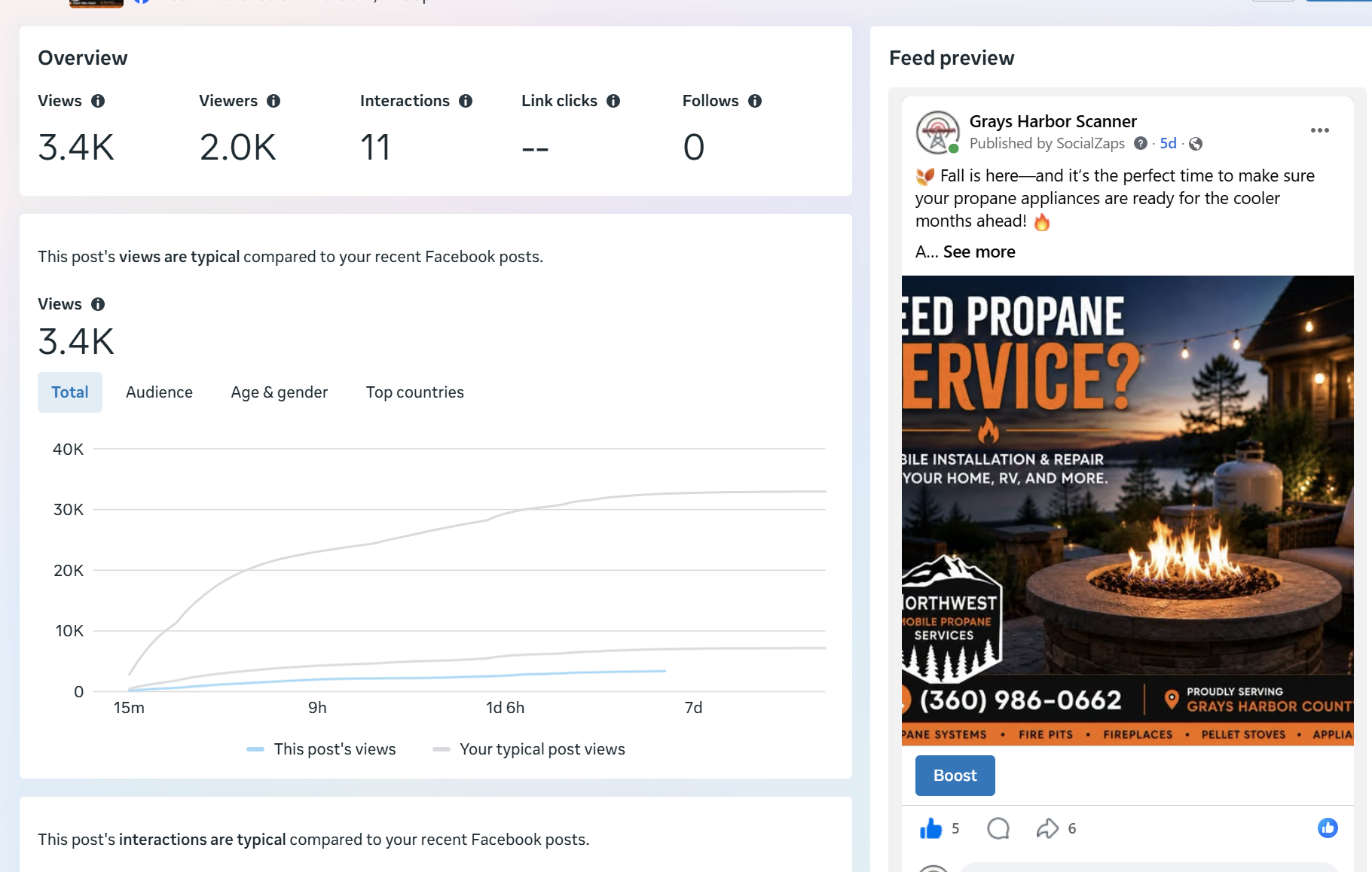1372x872 pixels.
Task: Open the Grays Harbor Scanner profile picture
Action: tap(938, 133)
